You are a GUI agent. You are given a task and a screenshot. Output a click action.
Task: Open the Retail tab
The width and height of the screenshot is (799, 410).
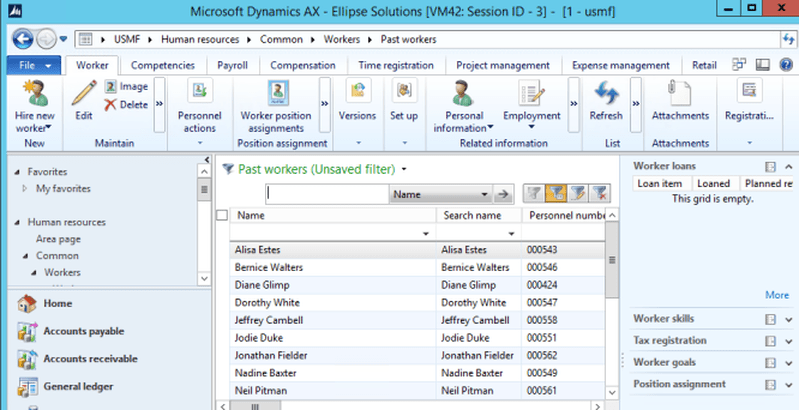pos(704,65)
